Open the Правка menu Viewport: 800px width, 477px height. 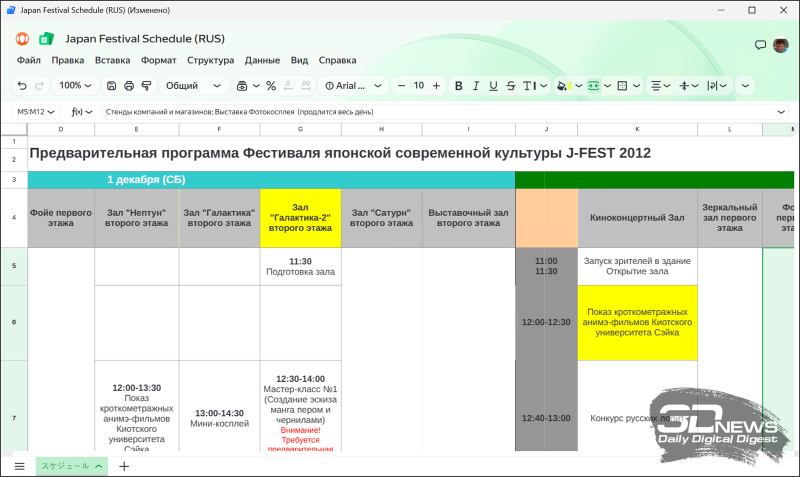point(67,60)
